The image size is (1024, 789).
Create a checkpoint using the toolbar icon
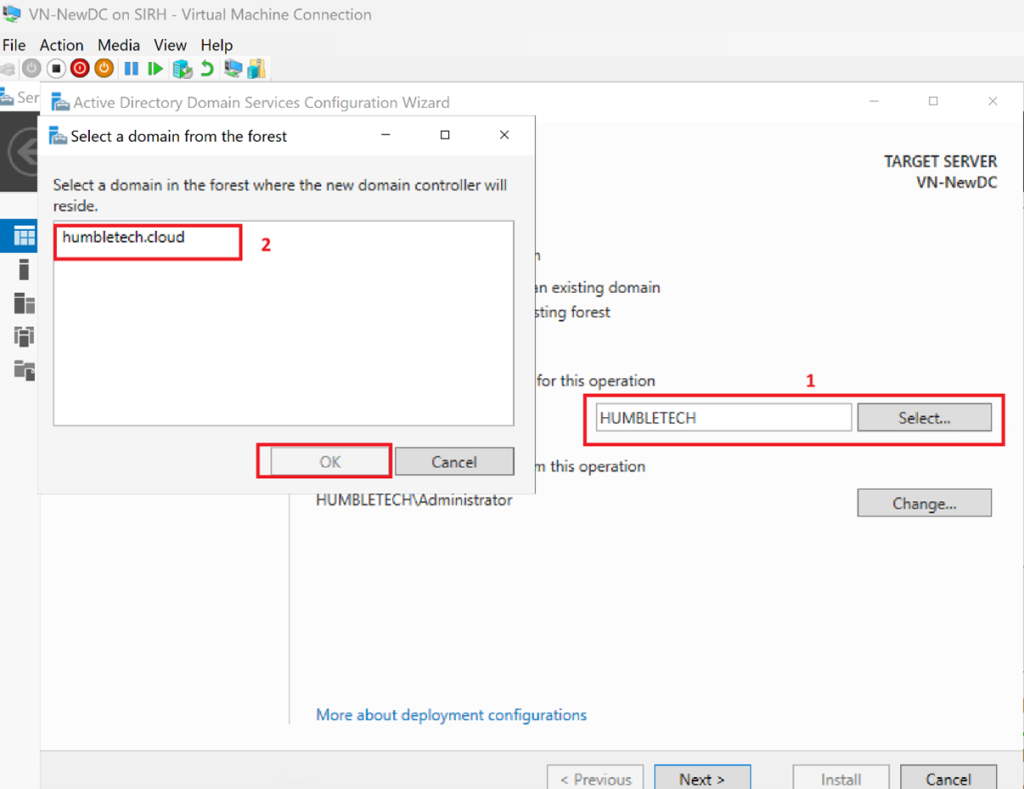pos(182,69)
